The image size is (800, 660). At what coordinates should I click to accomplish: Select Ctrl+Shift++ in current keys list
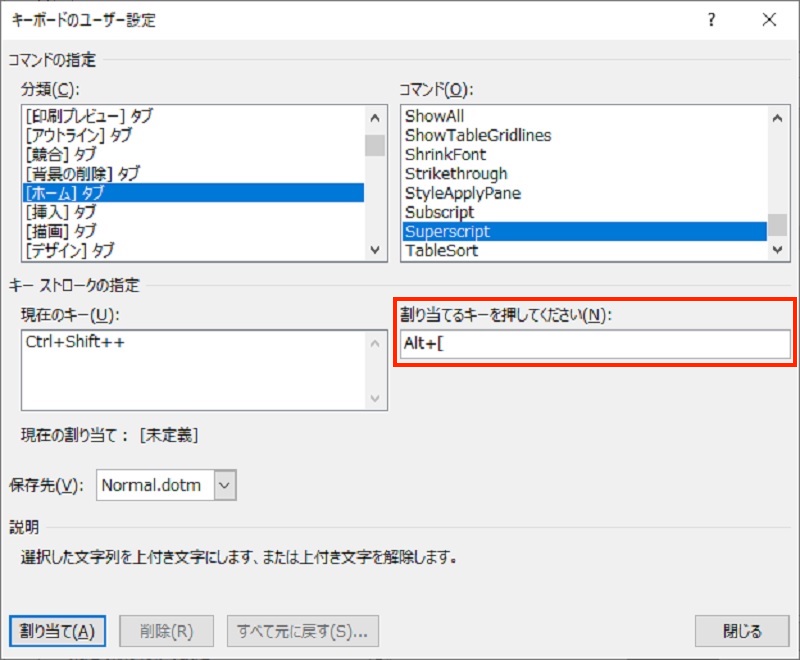(75, 342)
